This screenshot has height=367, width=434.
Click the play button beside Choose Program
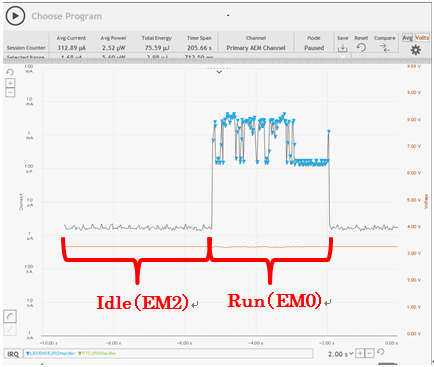15,16
